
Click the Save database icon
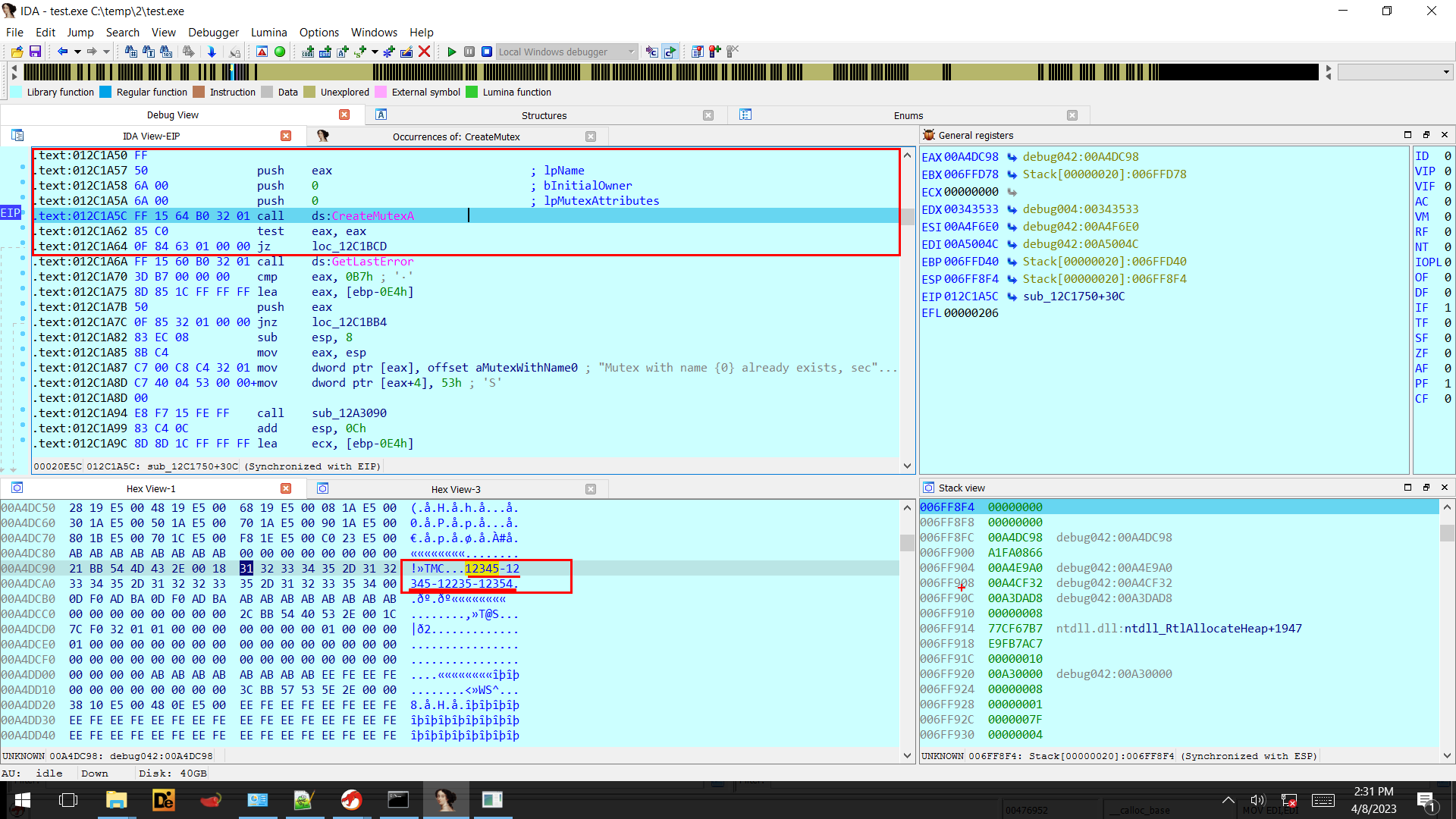pos(35,52)
